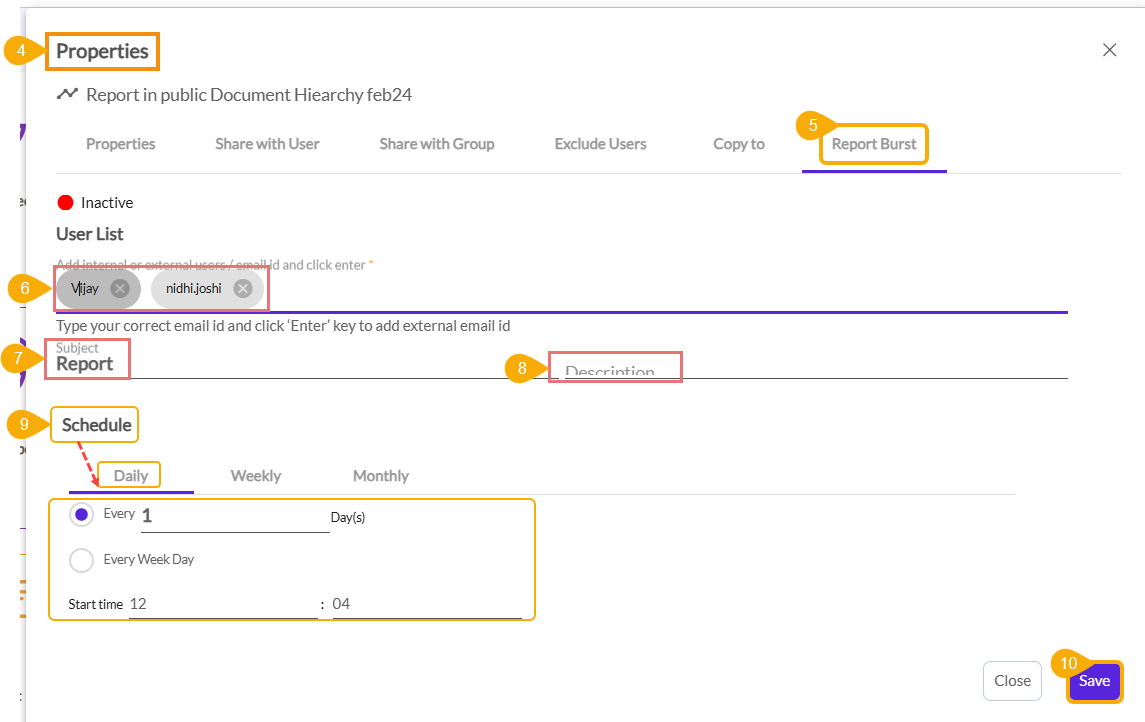Viewport: 1145px width, 722px height.
Task: Remove nidhi.joshi chip from user list
Action: tap(242, 289)
